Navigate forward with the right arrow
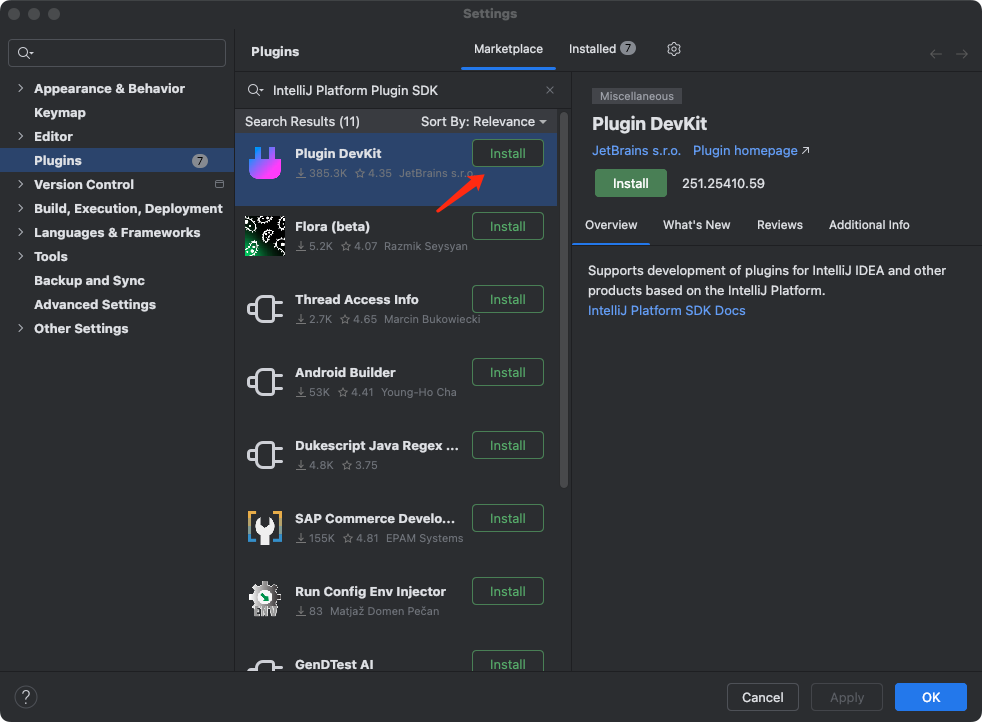Viewport: 982px width, 722px height. [x=962, y=54]
